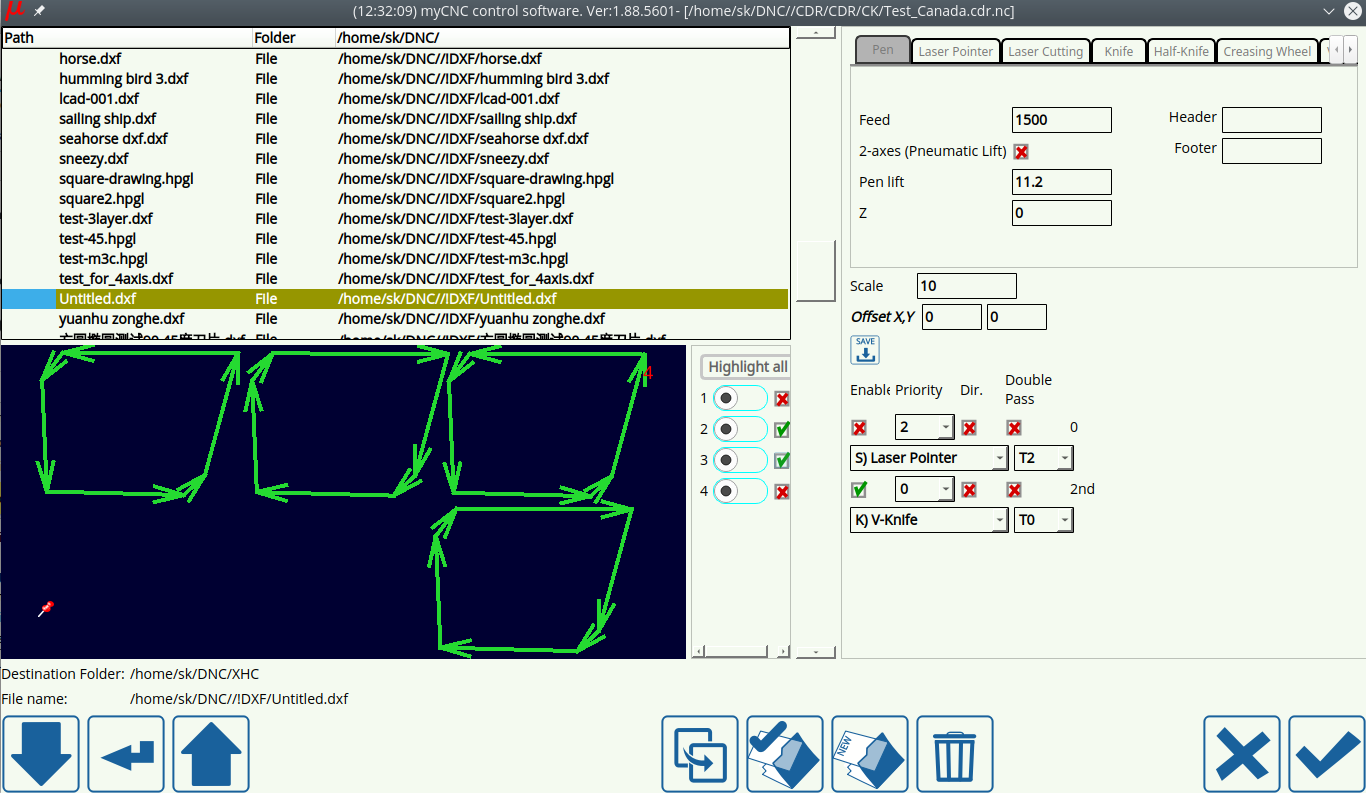The width and height of the screenshot is (1366, 793).
Task: Flip the layer 1 toggle switch
Action: 739,398
